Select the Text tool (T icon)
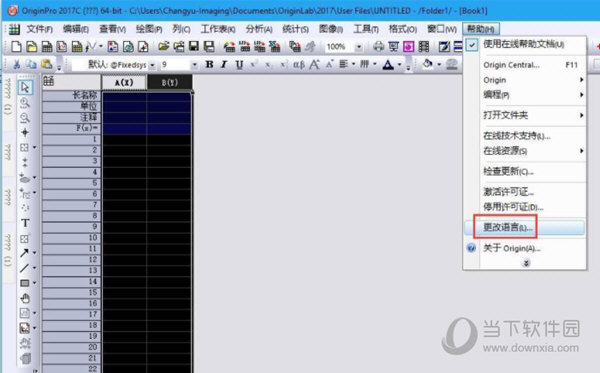The image size is (600, 373). 25,223
